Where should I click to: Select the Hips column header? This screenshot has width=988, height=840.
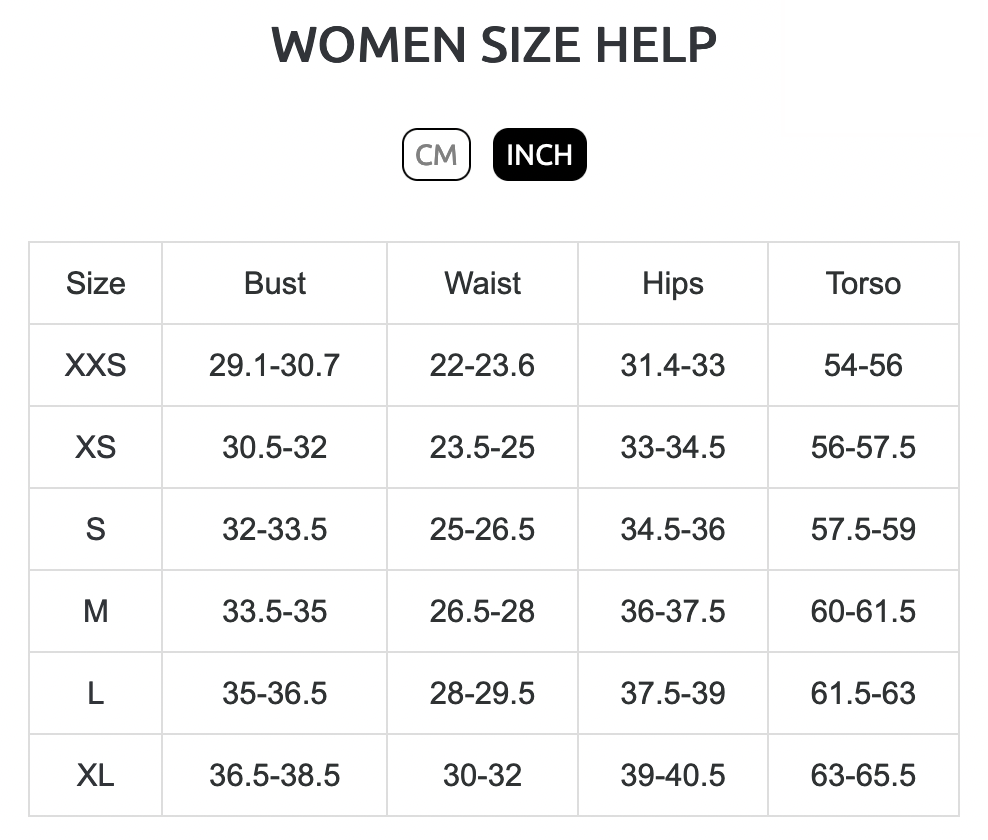point(673,284)
